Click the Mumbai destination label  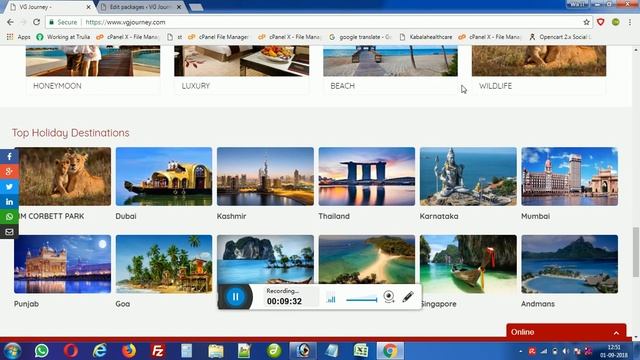pyautogui.click(x=536, y=216)
